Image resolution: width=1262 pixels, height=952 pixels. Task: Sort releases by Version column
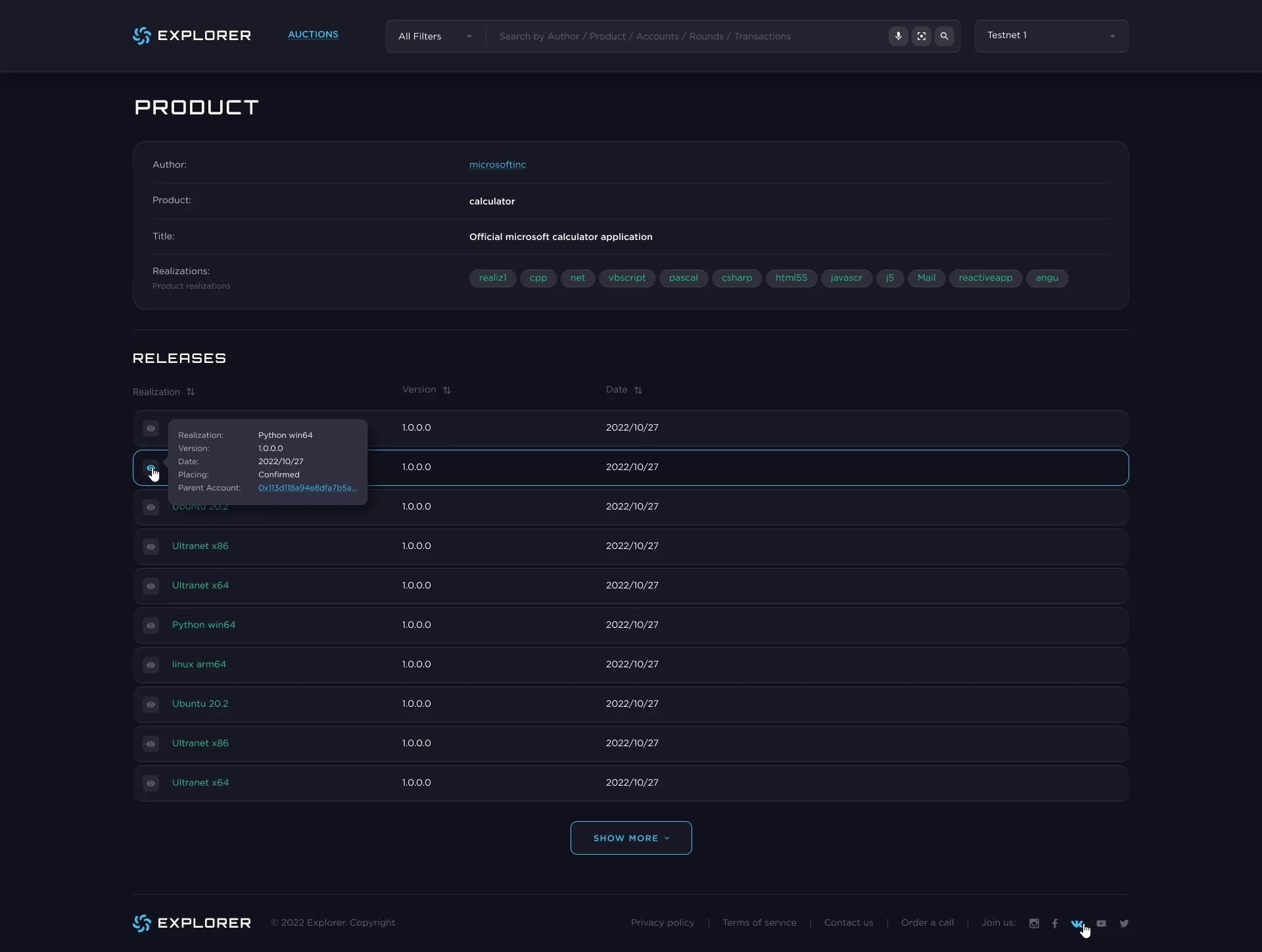pyautogui.click(x=427, y=390)
